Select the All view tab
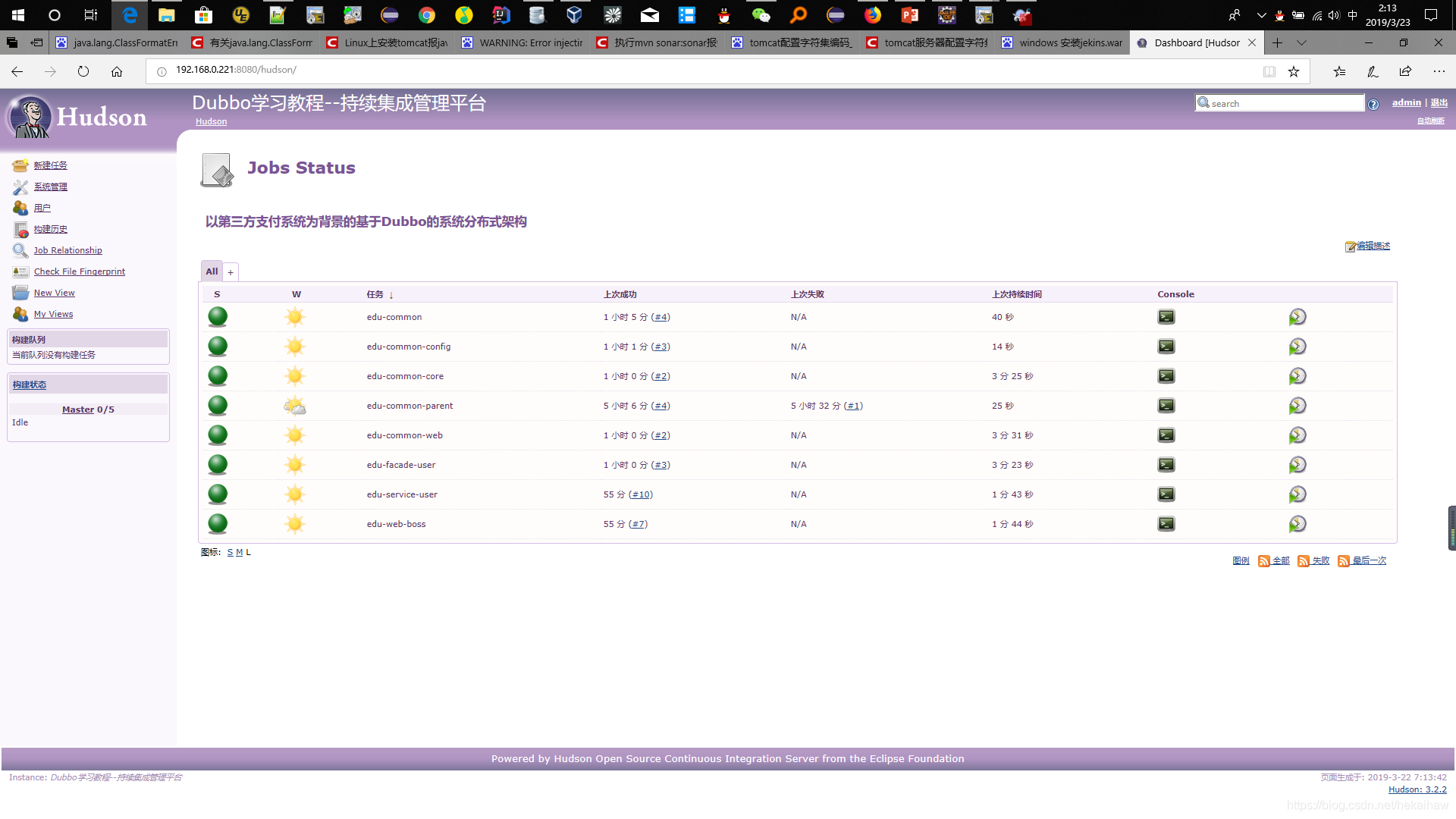This screenshot has width=1456, height=819. (212, 271)
